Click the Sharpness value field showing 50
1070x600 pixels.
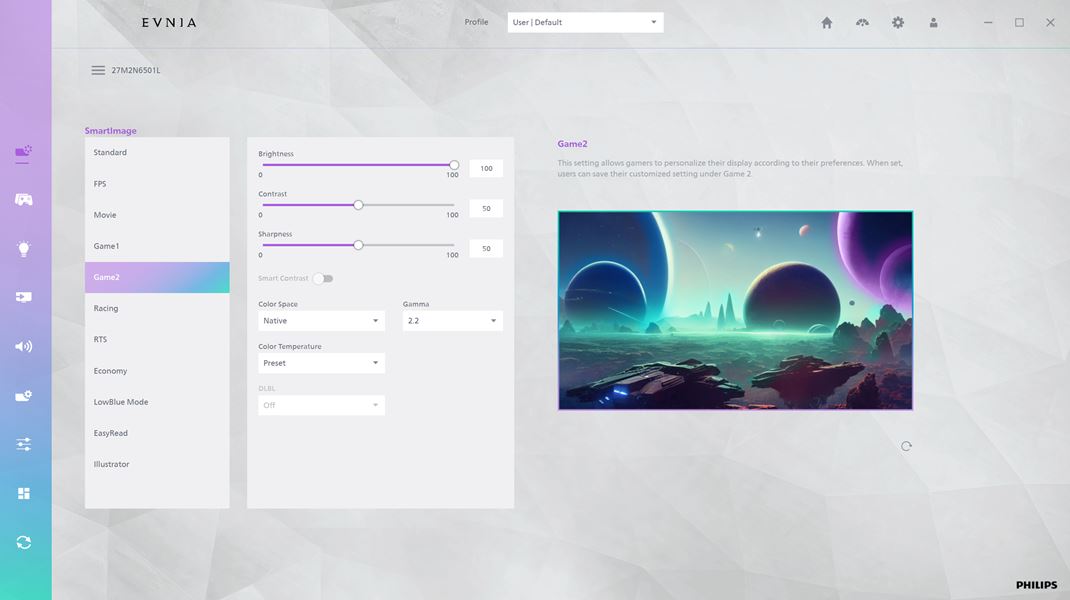(x=486, y=248)
